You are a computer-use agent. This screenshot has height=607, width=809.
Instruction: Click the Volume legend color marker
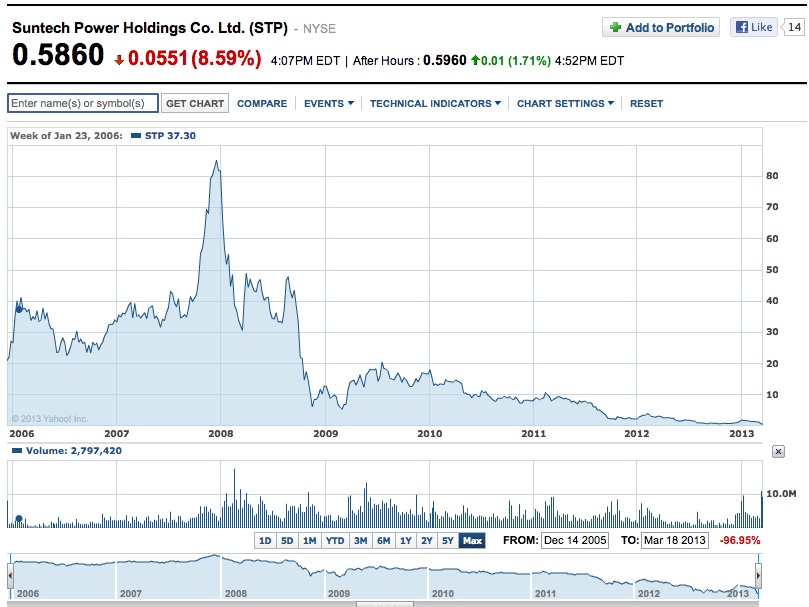tap(14, 451)
